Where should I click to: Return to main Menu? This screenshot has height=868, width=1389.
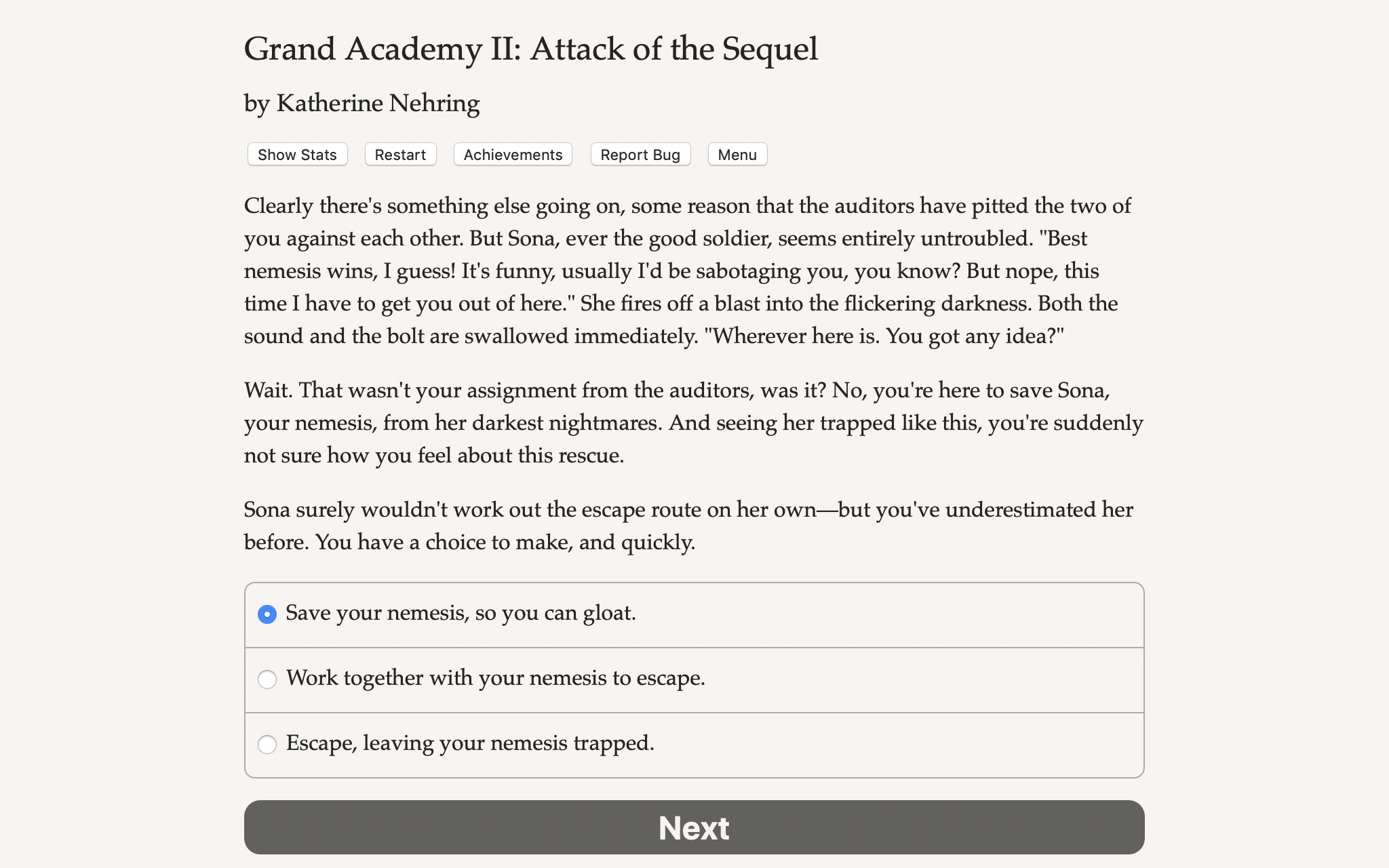(737, 154)
